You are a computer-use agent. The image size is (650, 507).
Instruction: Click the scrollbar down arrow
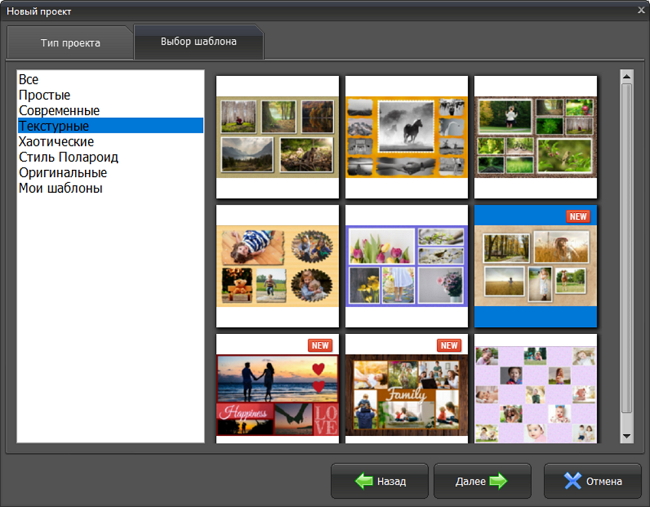click(x=626, y=436)
